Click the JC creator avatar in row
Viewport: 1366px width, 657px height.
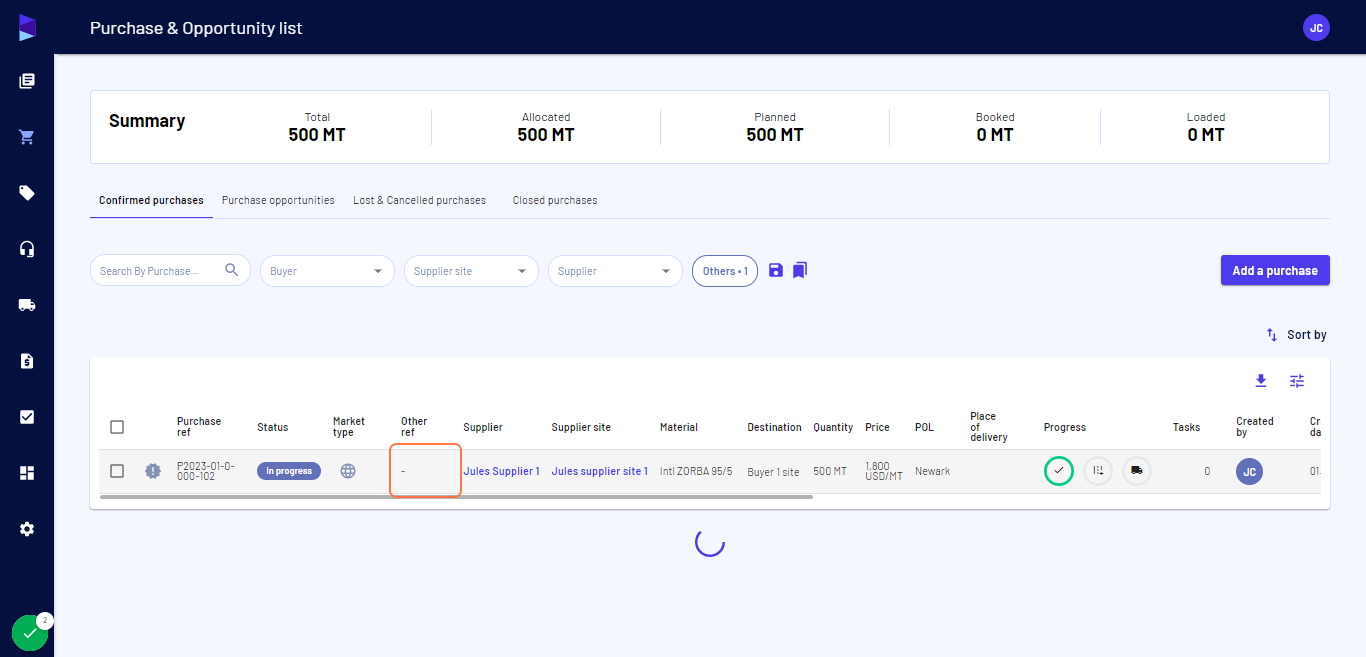1249,471
